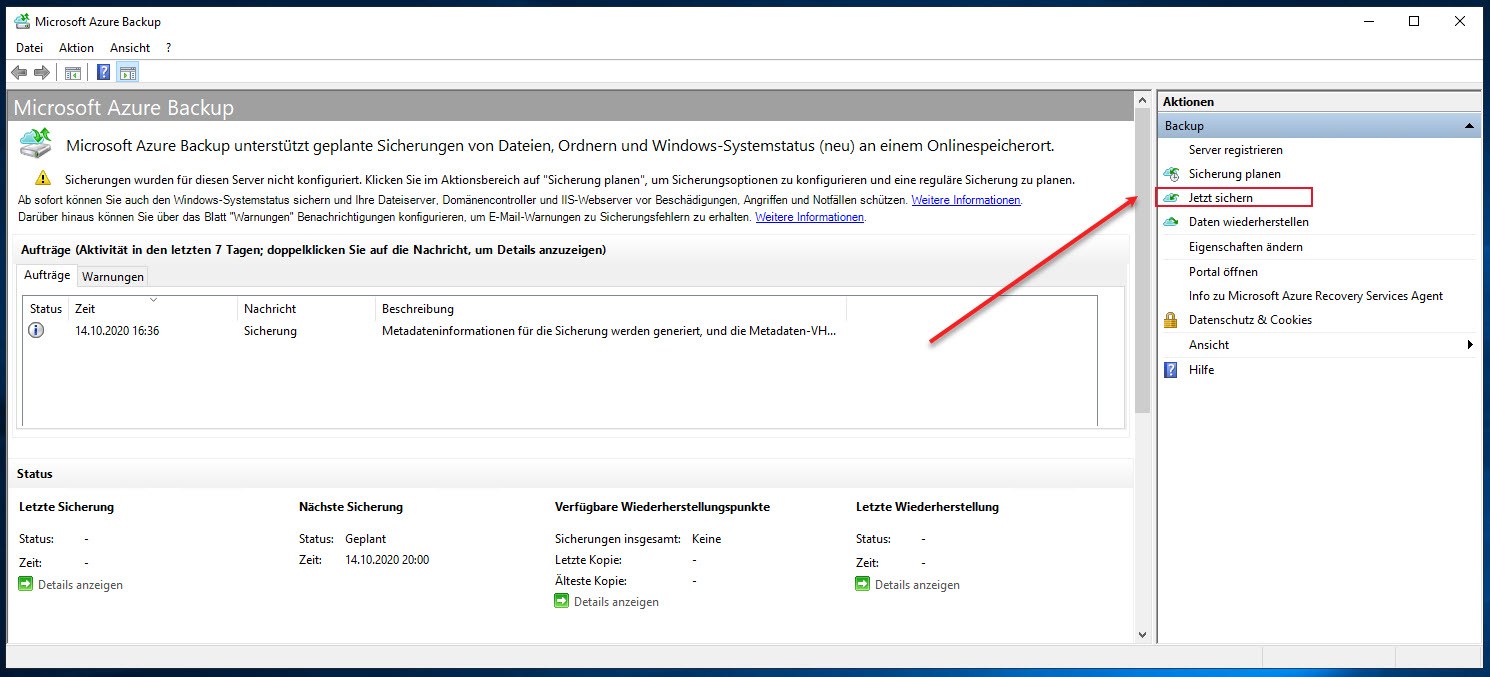Select the Aufträge tab
The width and height of the screenshot is (1490, 677).
(46, 274)
